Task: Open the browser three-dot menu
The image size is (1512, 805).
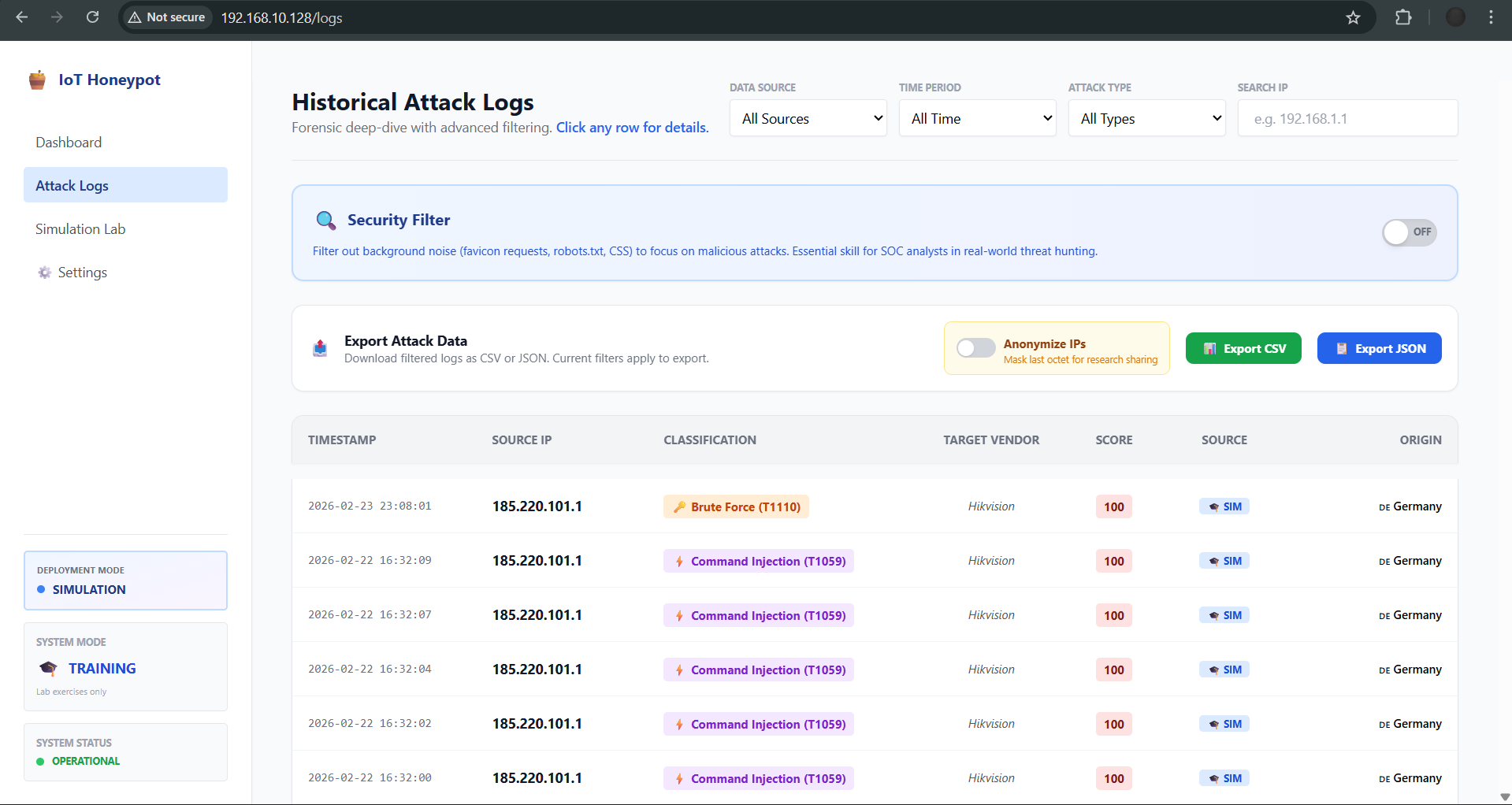Action: (1491, 17)
